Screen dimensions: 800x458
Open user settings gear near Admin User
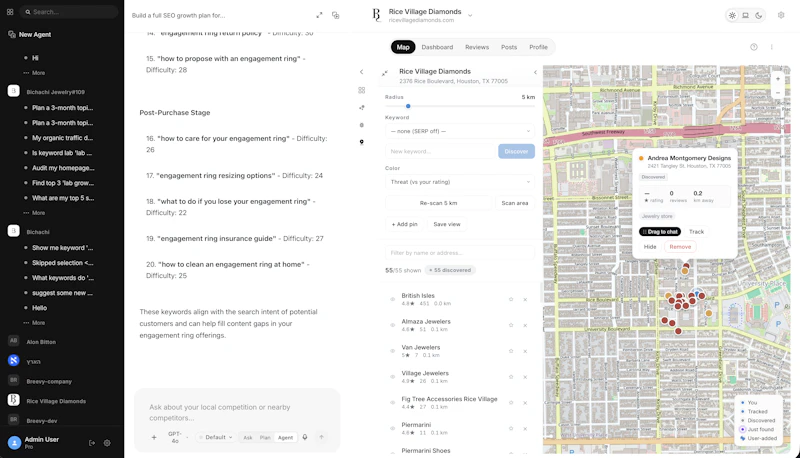coord(107,443)
